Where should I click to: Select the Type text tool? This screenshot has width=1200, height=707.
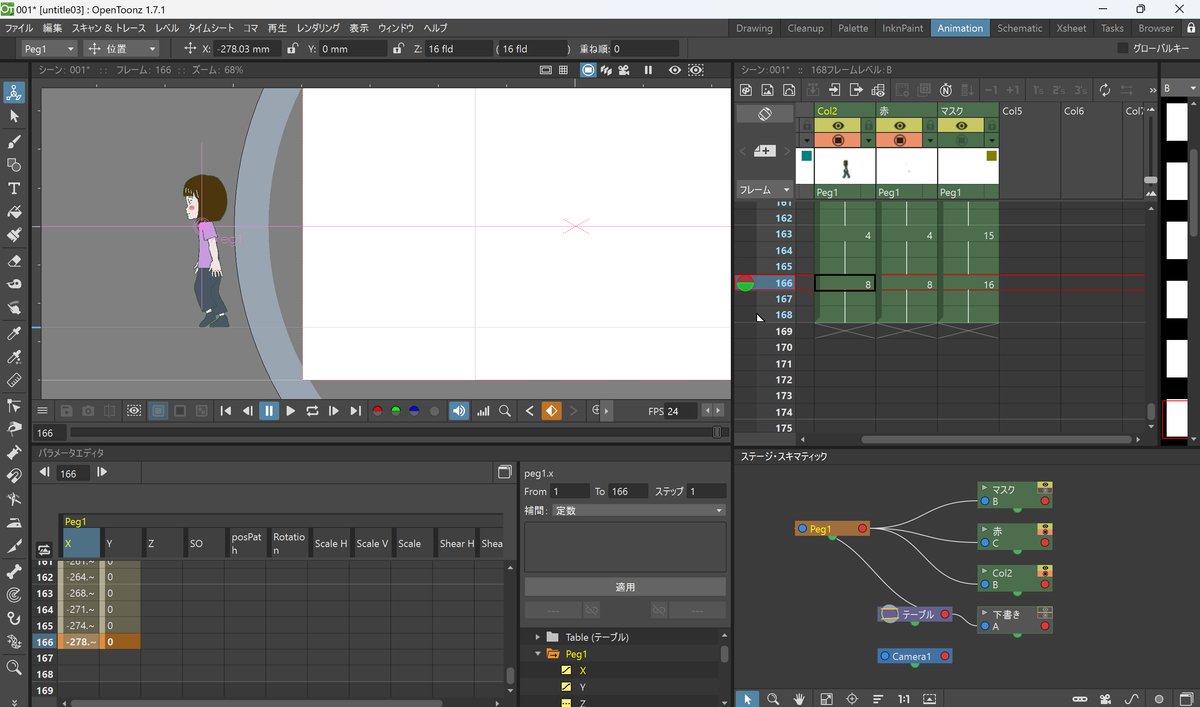(x=14, y=189)
